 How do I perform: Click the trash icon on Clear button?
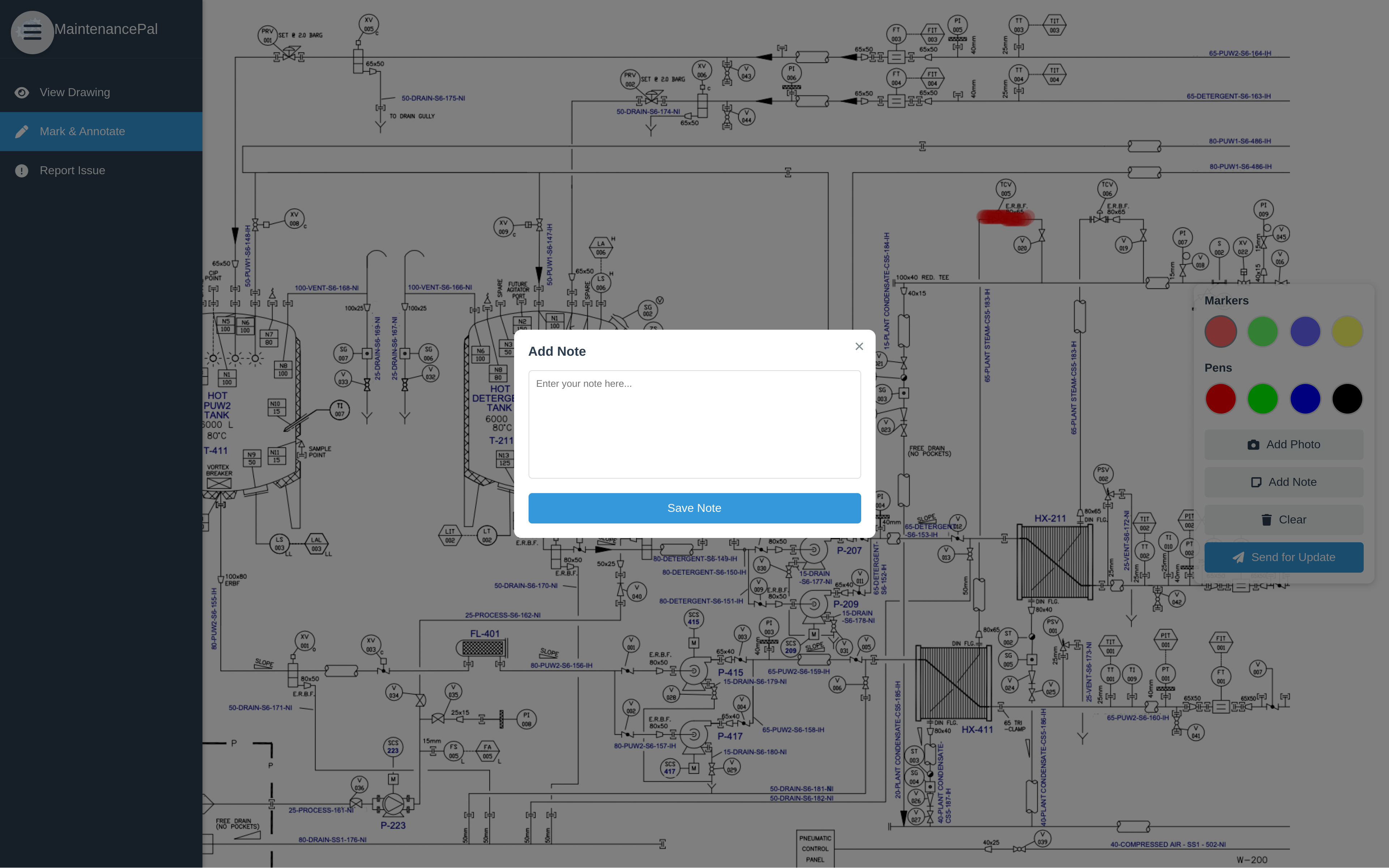pyautogui.click(x=1266, y=520)
